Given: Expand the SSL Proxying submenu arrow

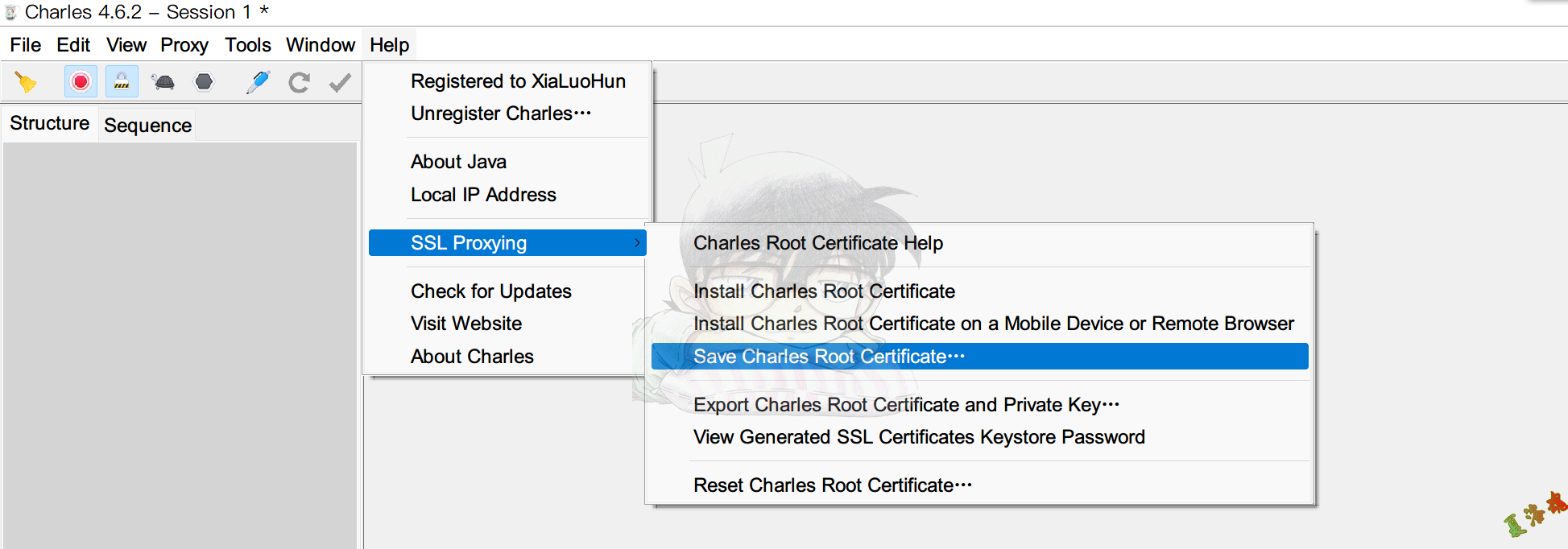Looking at the screenshot, I should click(x=637, y=242).
